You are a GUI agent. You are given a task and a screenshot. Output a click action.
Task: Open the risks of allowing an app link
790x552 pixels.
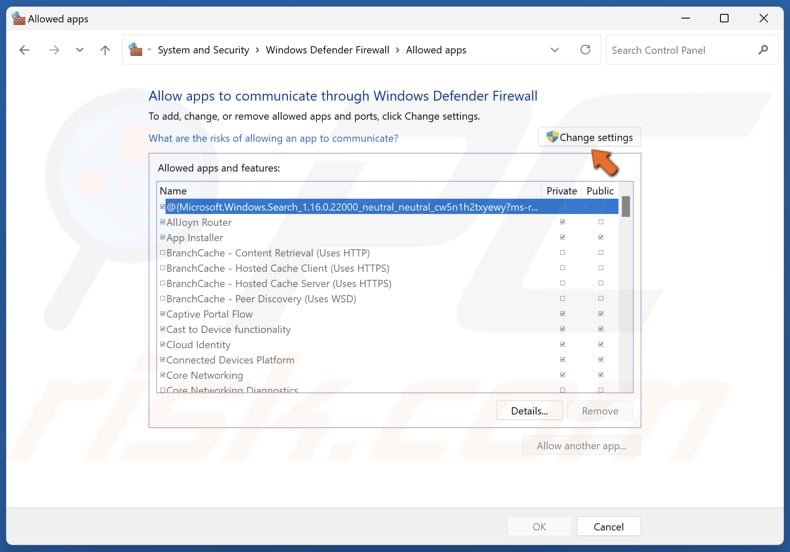[x=273, y=138]
